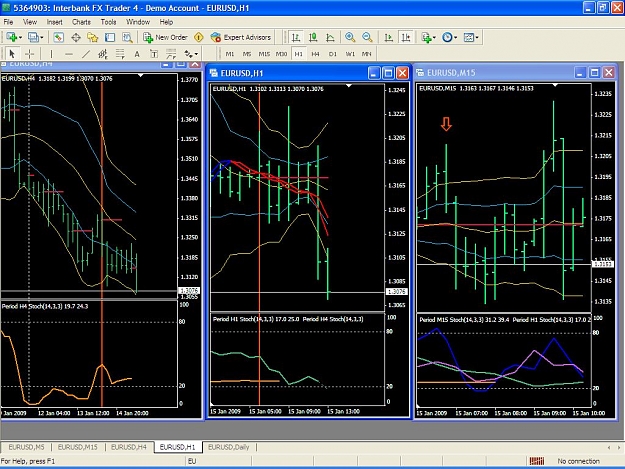
Task: Switch to the EURUSD,M5 tab
Action: [x=26, y=447]
